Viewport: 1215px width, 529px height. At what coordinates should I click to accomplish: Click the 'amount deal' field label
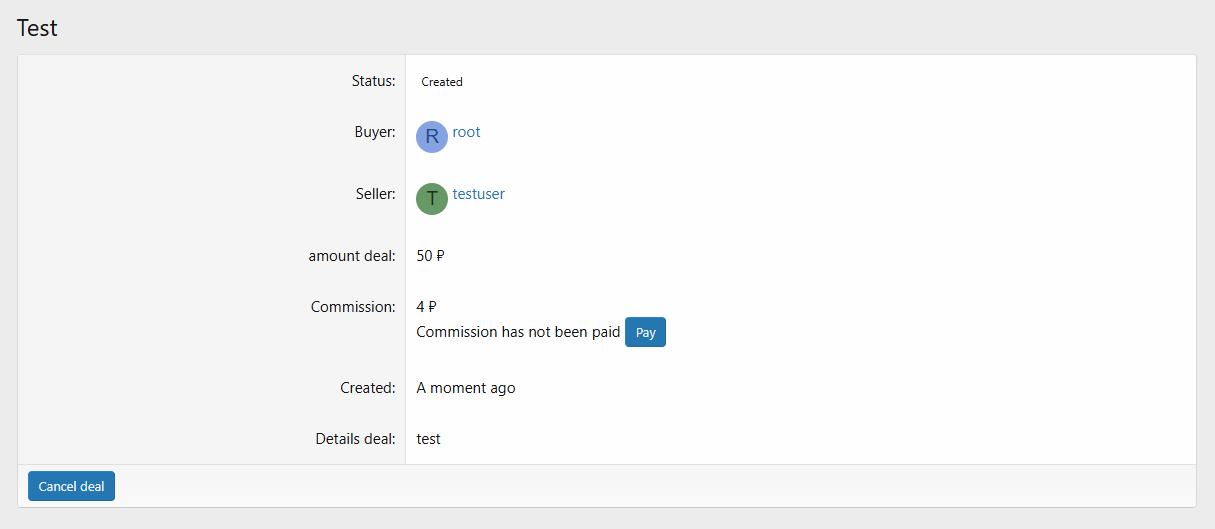[x=352, y=256]
